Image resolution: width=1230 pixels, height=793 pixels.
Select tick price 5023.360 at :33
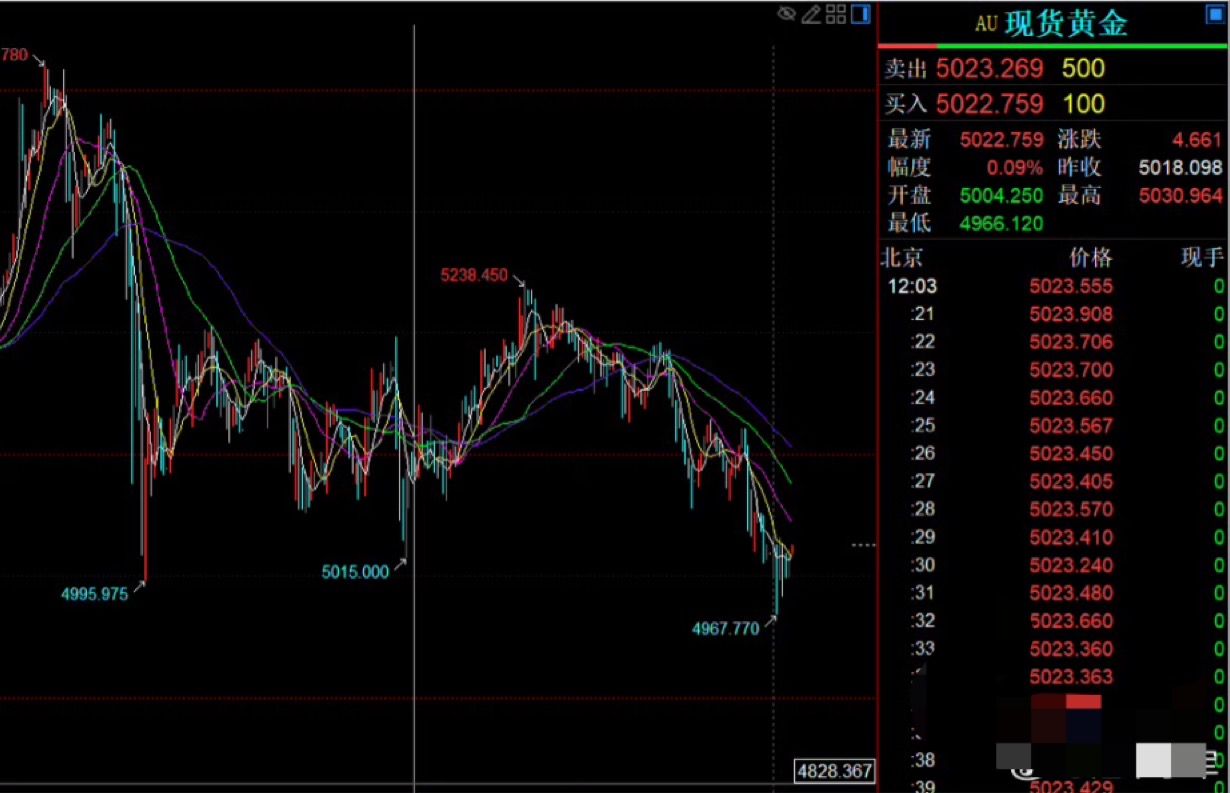(x=1071, y=649)
